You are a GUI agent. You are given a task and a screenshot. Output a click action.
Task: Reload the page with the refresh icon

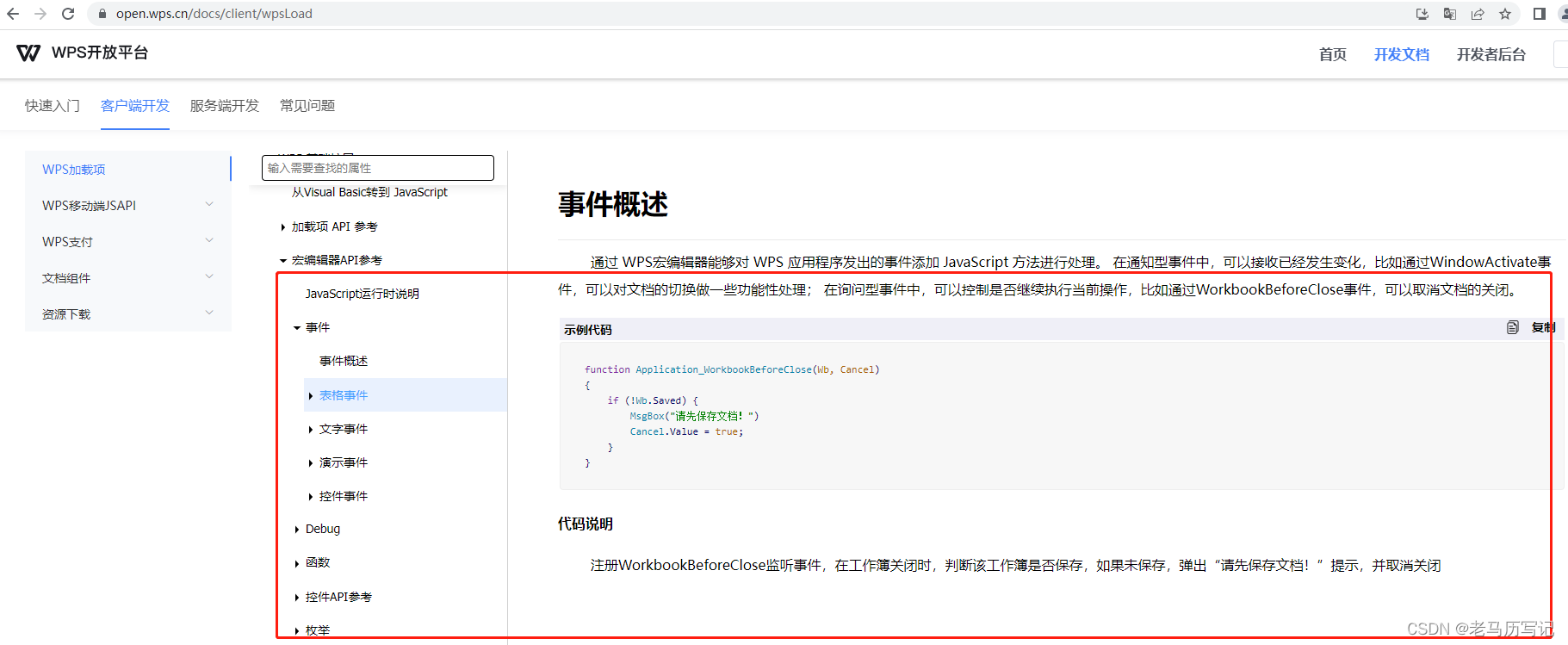tap(68, 14)
